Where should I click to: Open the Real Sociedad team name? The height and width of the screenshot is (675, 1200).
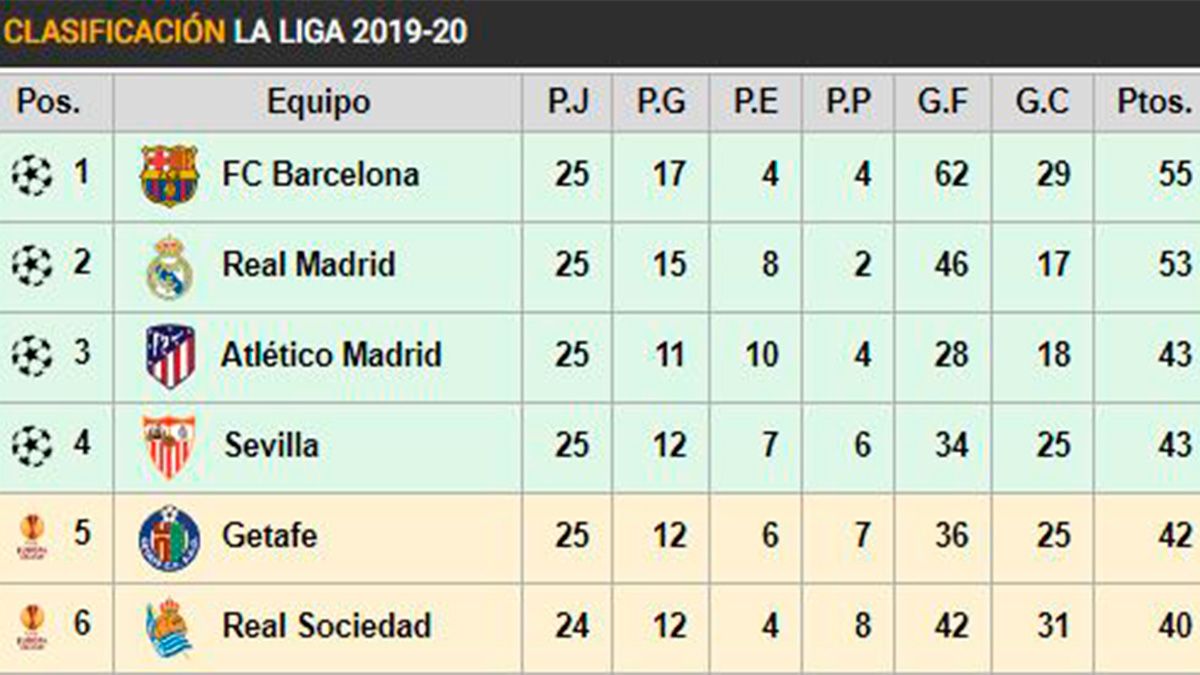pos(327,626)
